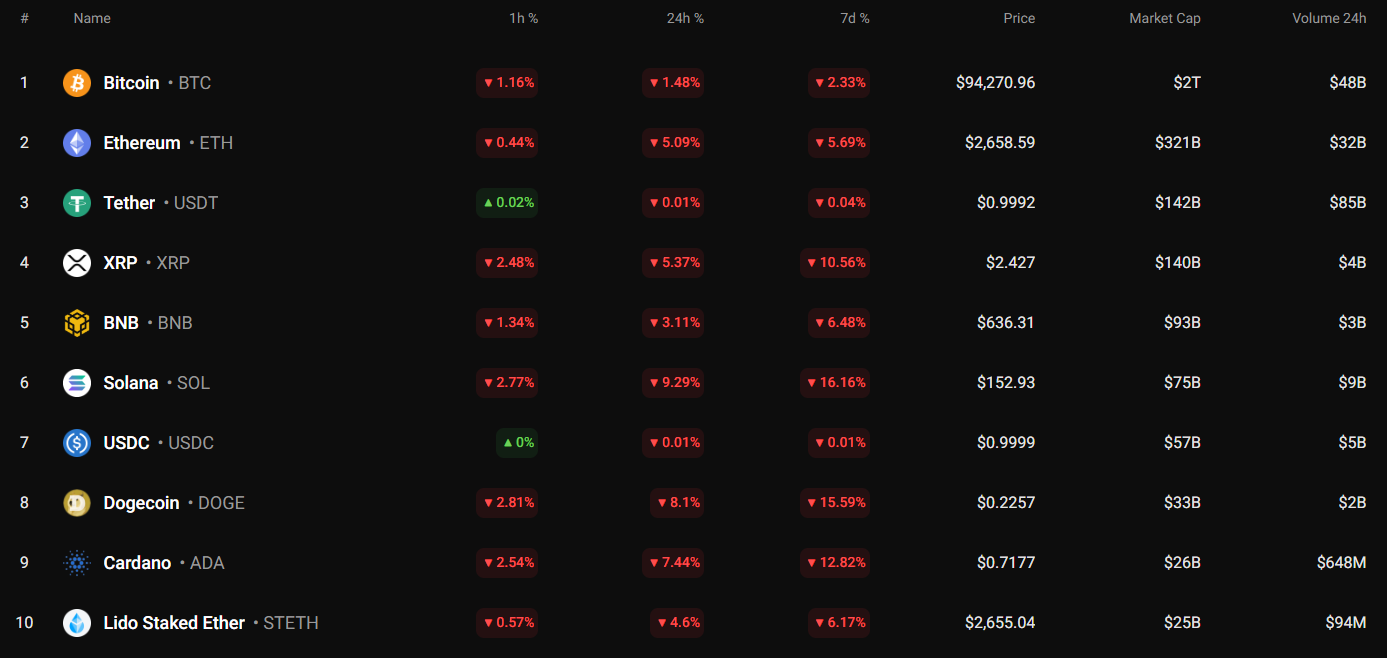Sort by the Volume 24h column header
Viewport: 1387px width, 658px height.
click(x=1329, y=18)
